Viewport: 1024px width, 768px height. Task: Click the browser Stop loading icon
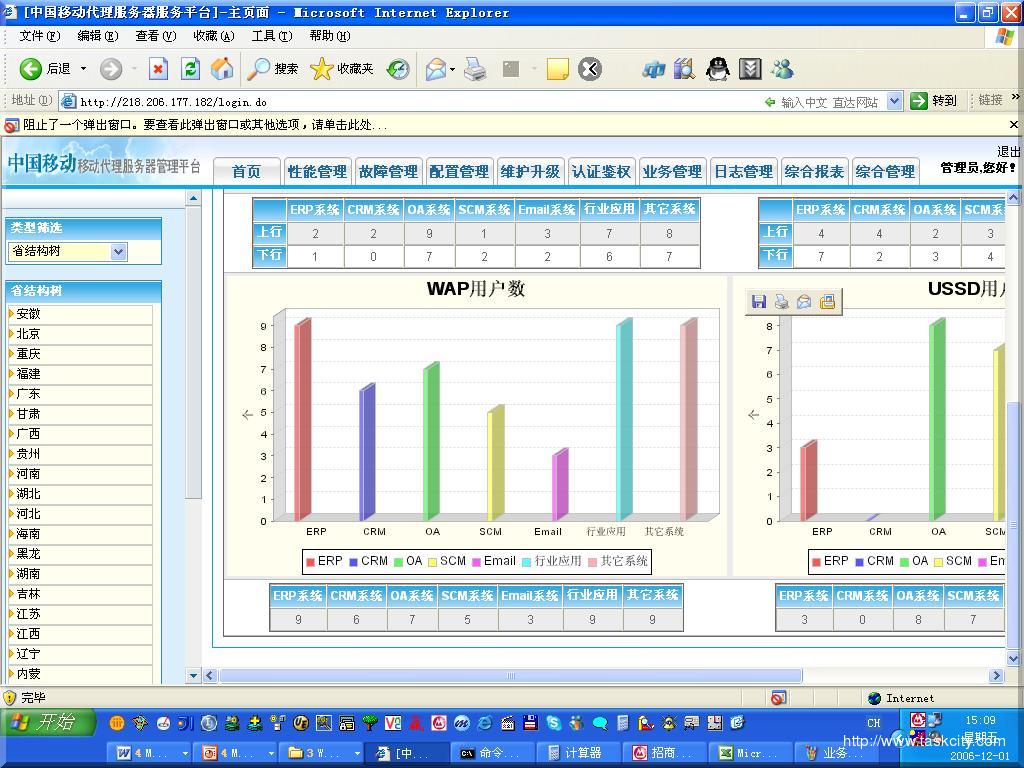(x=158, y=69)
